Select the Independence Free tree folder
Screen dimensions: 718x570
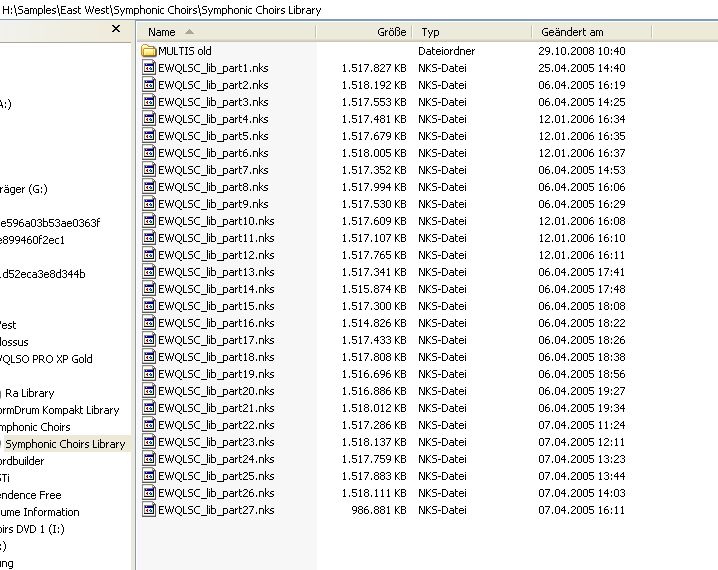(x=31, y=495)
